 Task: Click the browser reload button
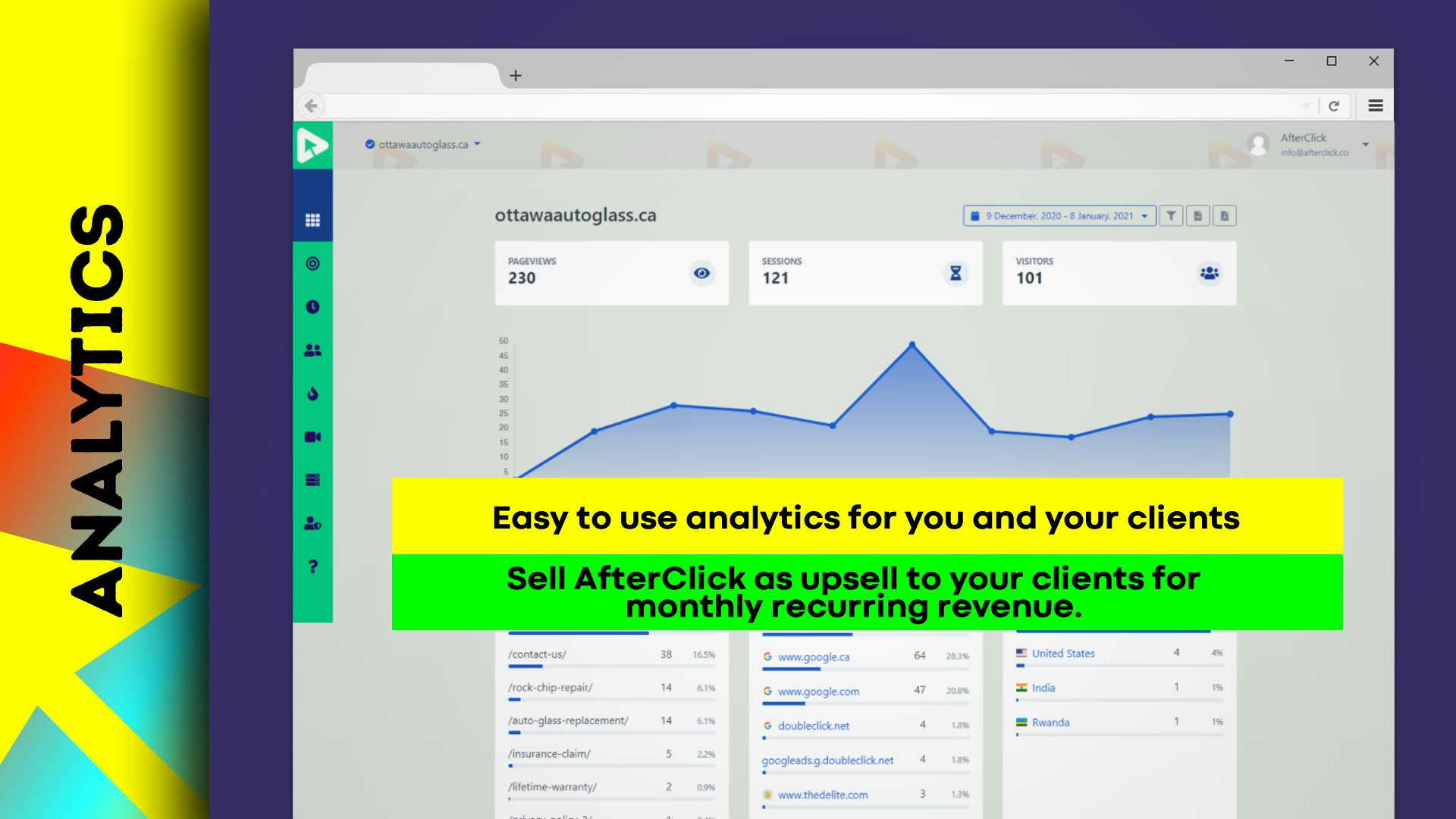point(1334,106)
